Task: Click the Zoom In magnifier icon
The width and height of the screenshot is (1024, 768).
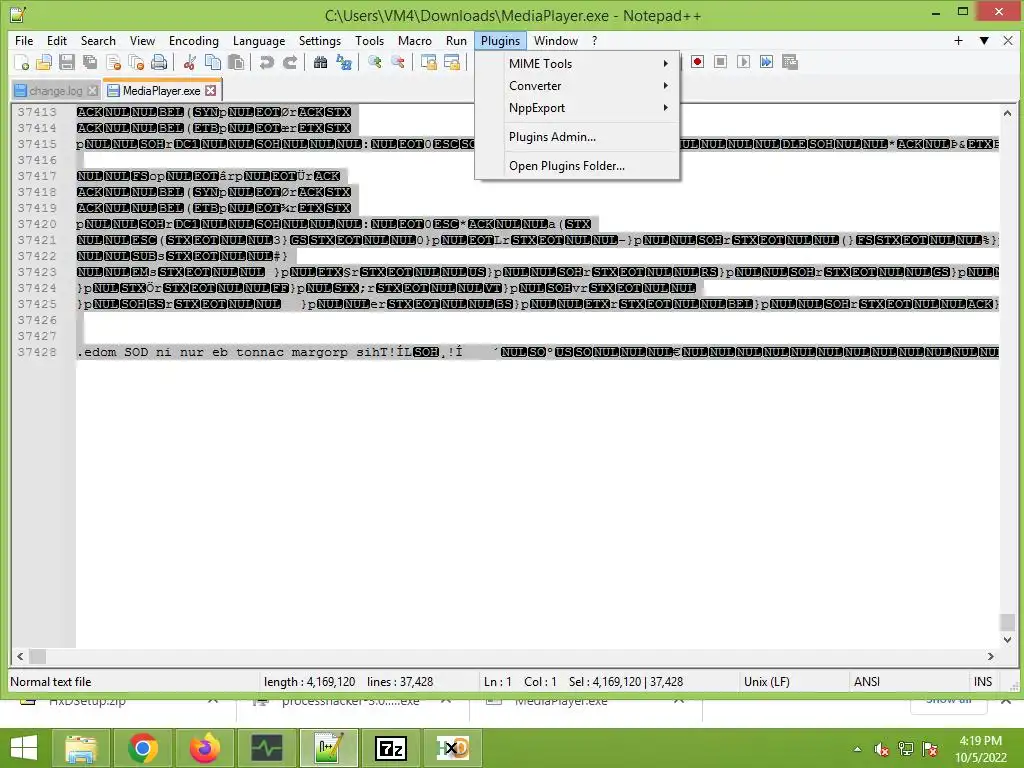Action: (x=375, y=63)
